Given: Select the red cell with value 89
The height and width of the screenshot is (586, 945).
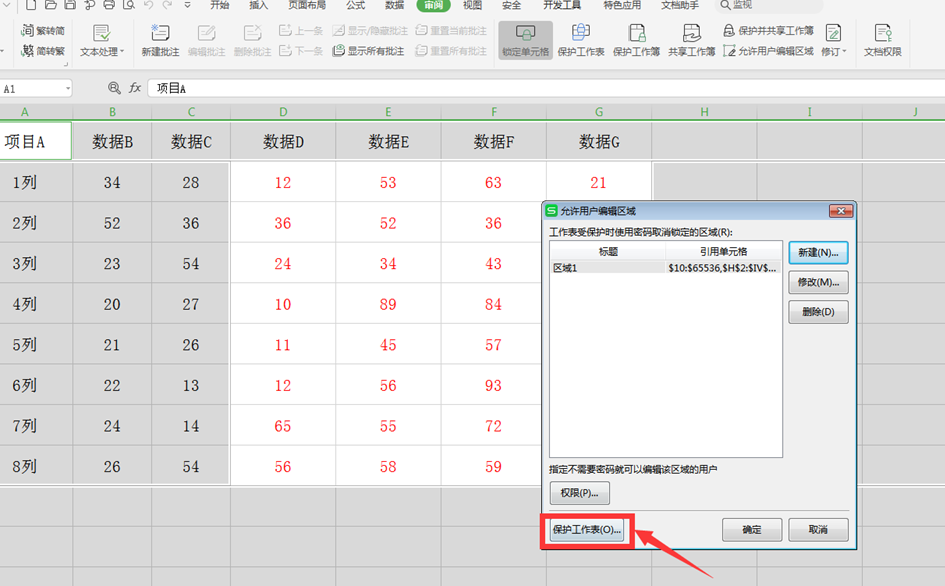Looking at the screenshot, I should click(388, 304).
